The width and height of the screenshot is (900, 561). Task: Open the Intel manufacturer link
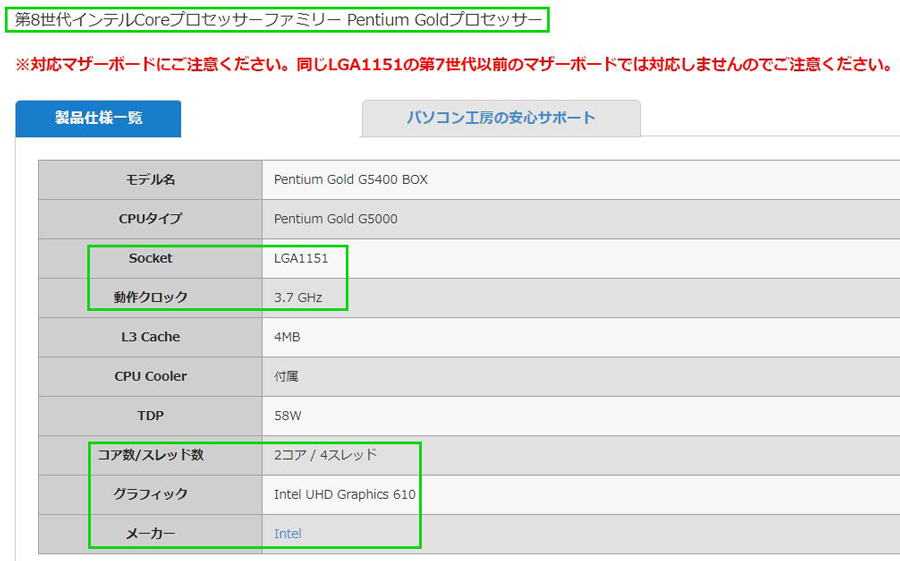tap(288, 533)
